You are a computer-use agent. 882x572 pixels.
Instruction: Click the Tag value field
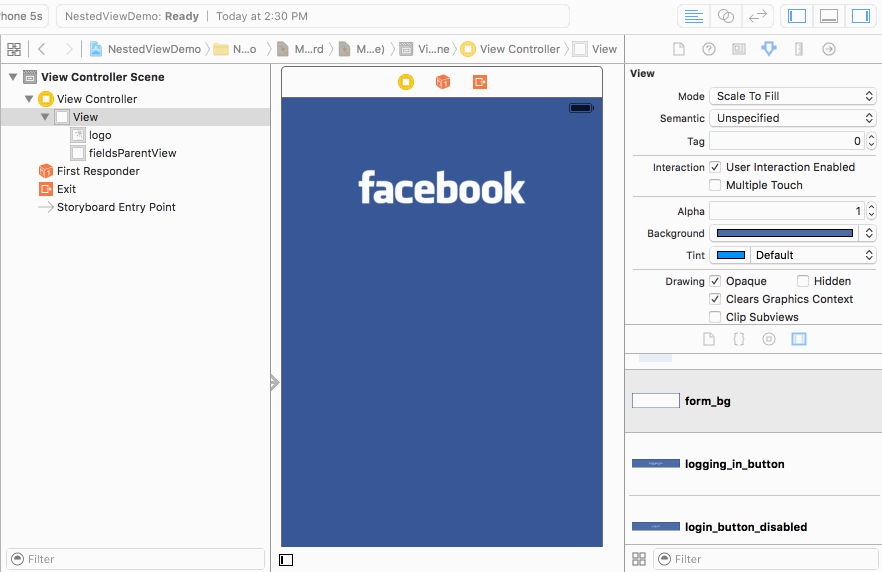click(x=787, y=141)
